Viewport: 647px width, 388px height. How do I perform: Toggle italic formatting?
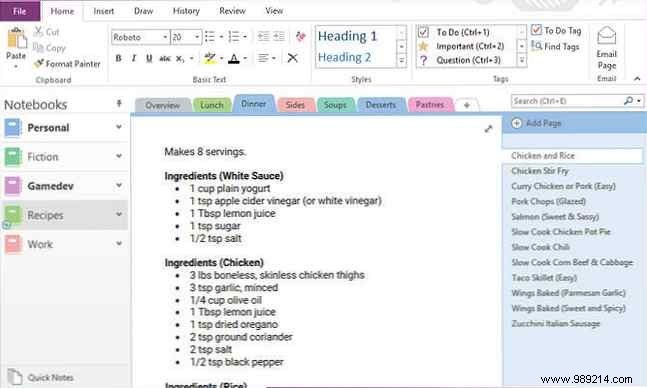(134, 58)
